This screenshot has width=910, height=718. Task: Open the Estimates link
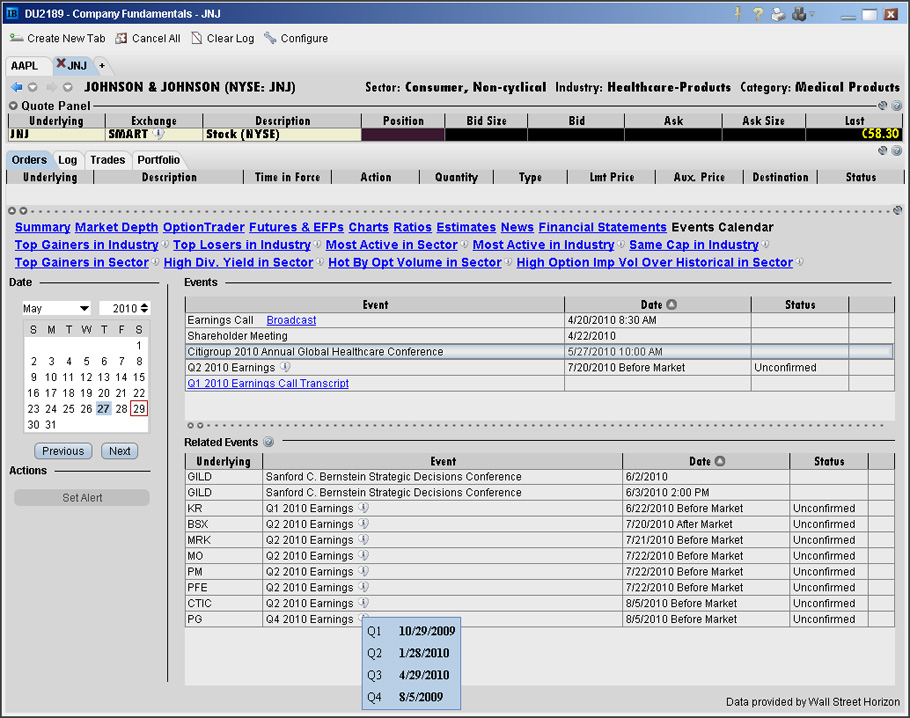coord(466,227)
